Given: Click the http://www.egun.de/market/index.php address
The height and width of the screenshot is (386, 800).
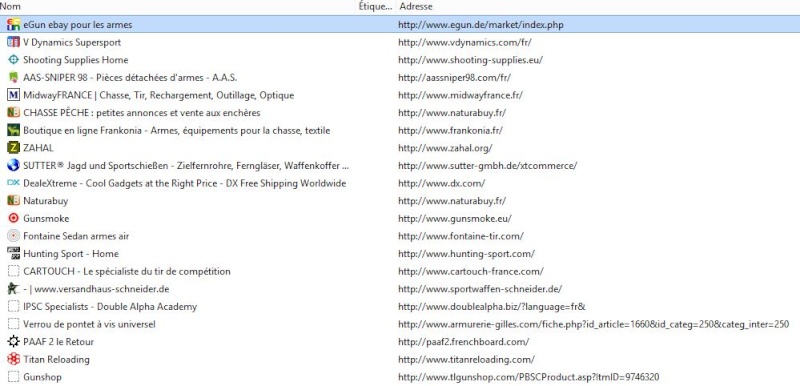Looking at the screenshot, I should click(481, 24).
